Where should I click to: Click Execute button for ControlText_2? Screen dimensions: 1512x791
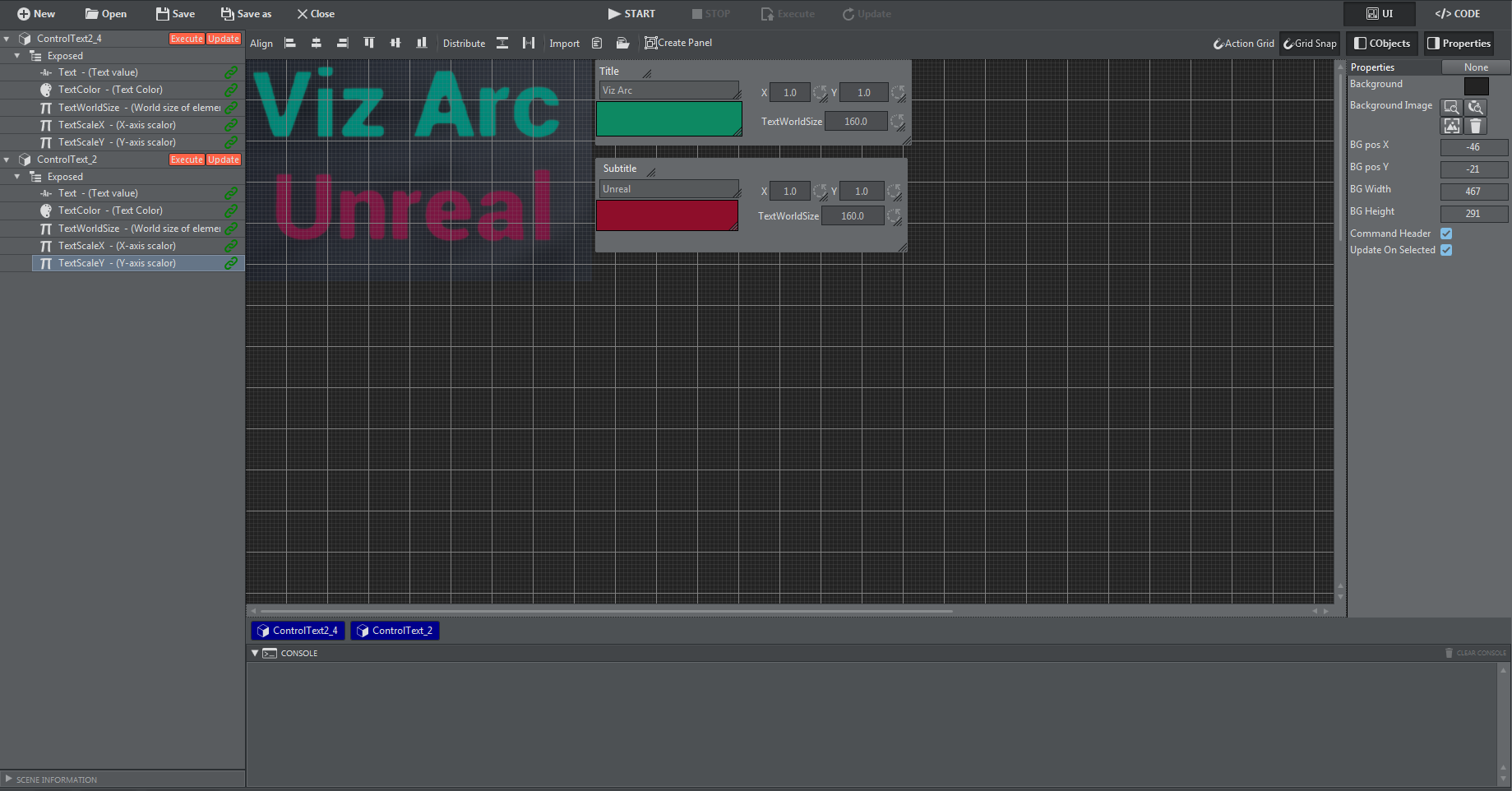(187, 160)
